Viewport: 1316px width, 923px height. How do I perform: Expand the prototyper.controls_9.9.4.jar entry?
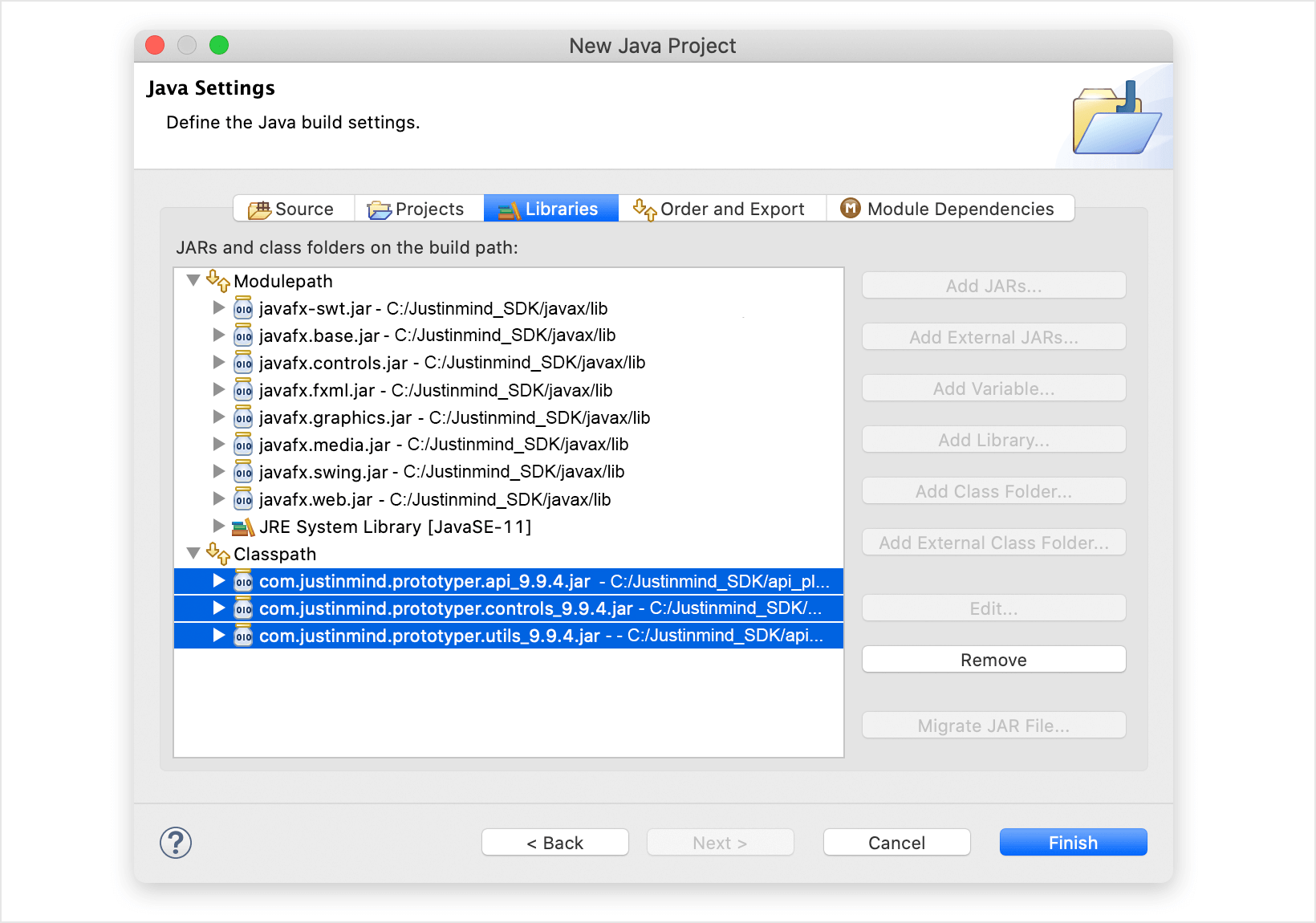(x=218, y=608)
